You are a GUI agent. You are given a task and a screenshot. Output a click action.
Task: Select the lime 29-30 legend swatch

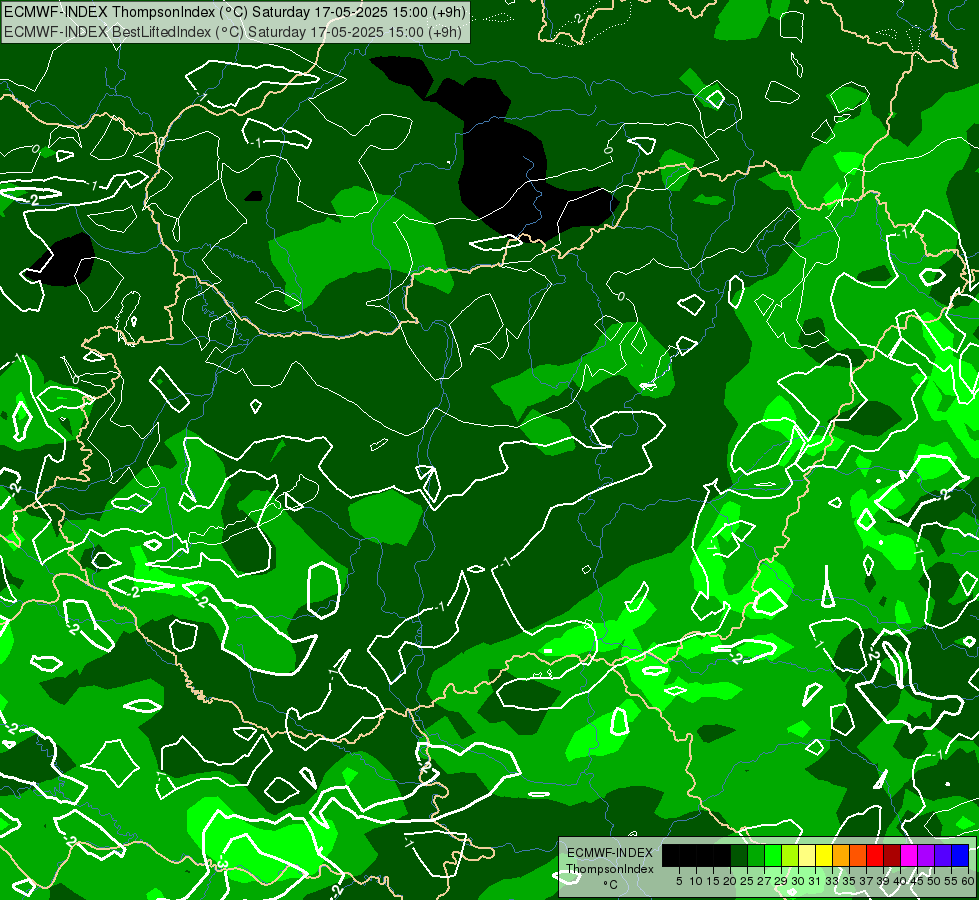pos(790,855)
